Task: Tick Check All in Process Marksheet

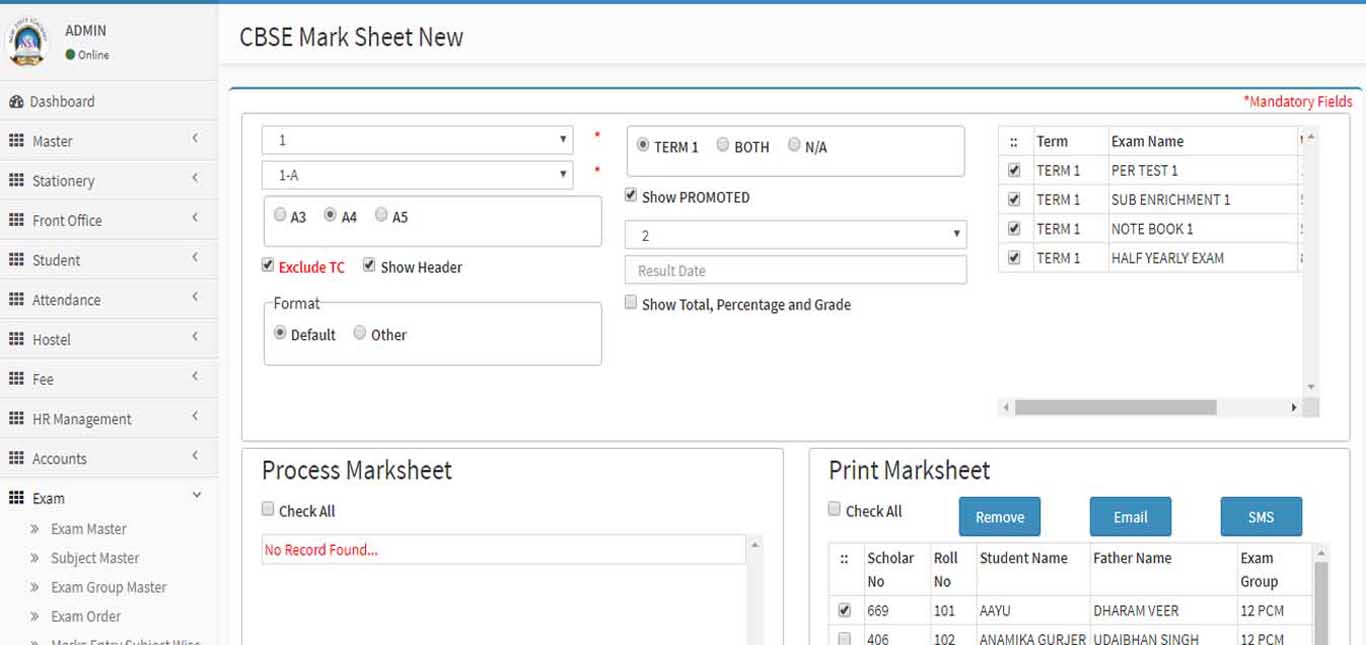Action: [x=268, y=510]
